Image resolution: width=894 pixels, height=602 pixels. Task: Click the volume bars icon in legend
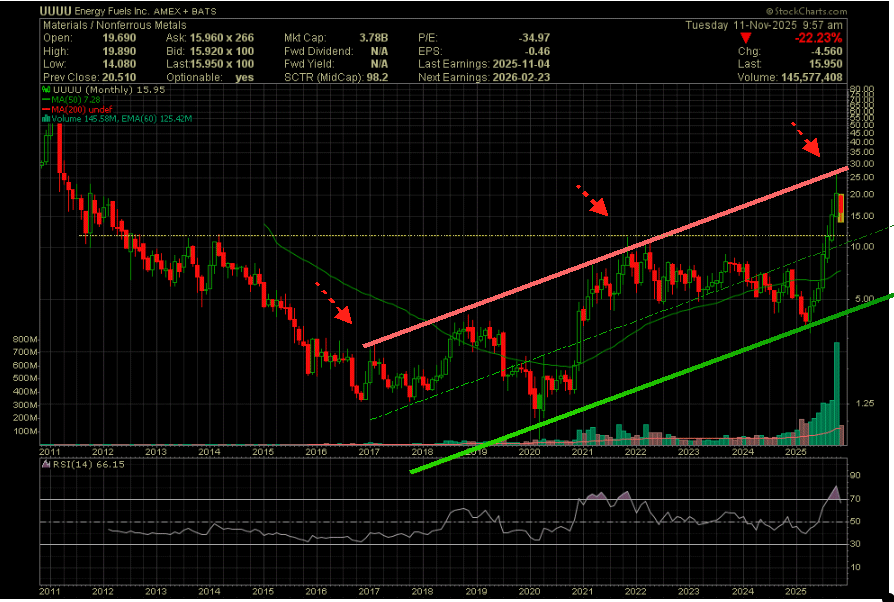click(x=46, y=119)
